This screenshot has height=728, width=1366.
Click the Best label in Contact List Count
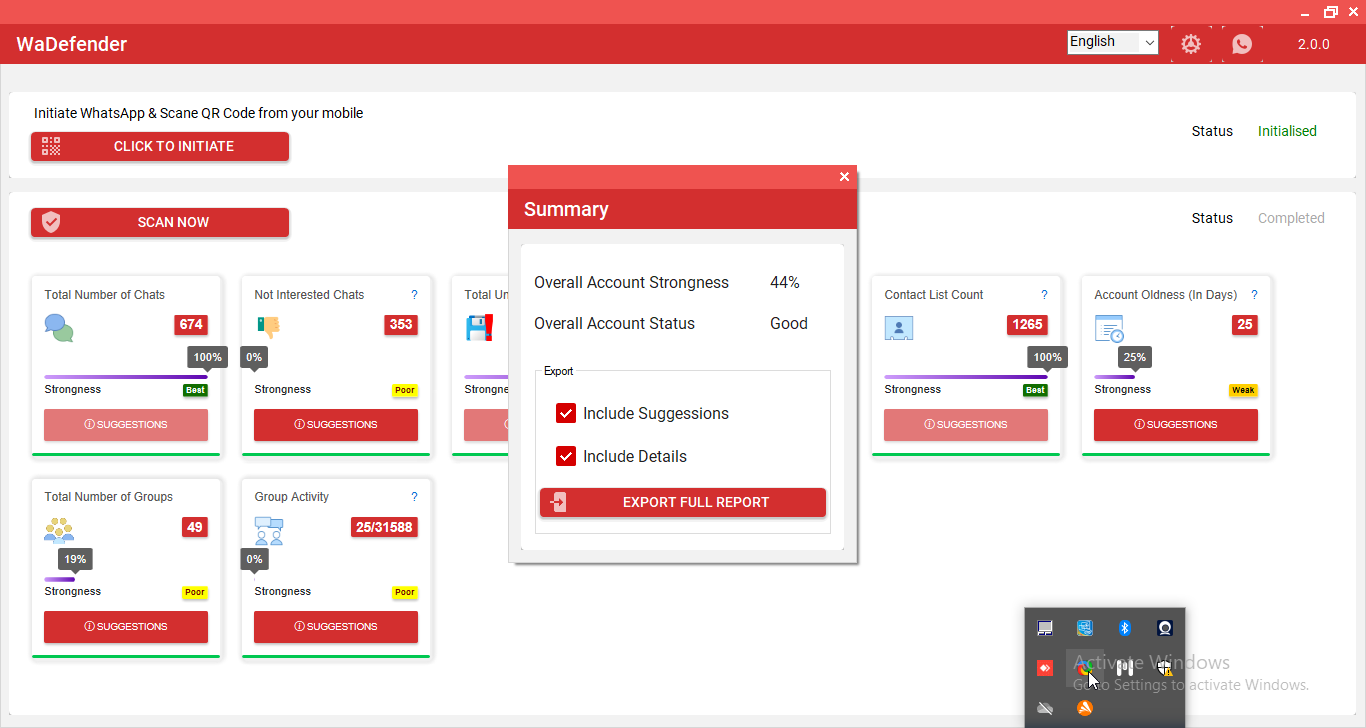1035,391
